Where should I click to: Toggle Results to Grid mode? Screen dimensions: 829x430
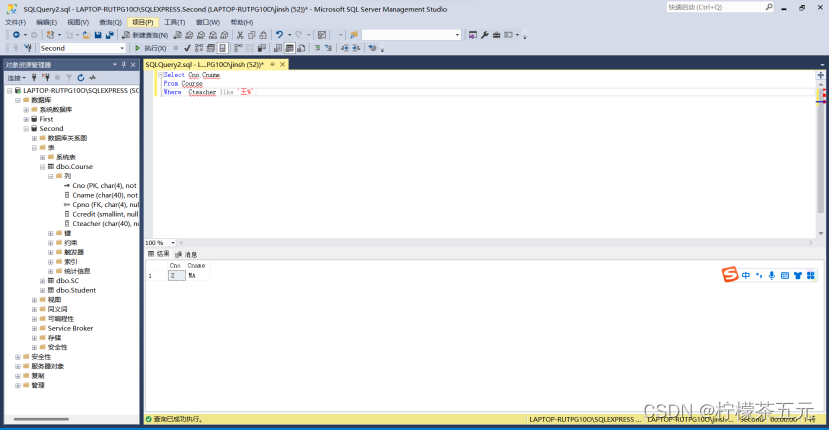[289, 48]
